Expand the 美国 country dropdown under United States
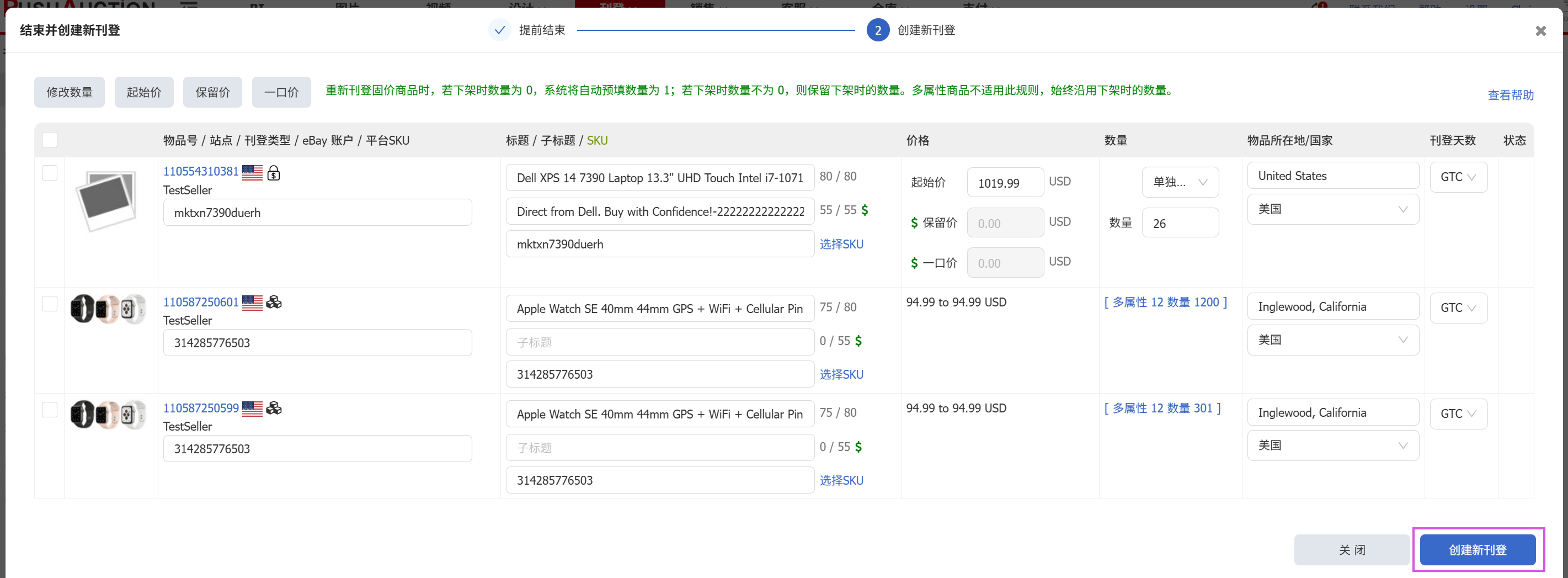Viewport: 1568px width, 578px height. tap(1332, 209)
